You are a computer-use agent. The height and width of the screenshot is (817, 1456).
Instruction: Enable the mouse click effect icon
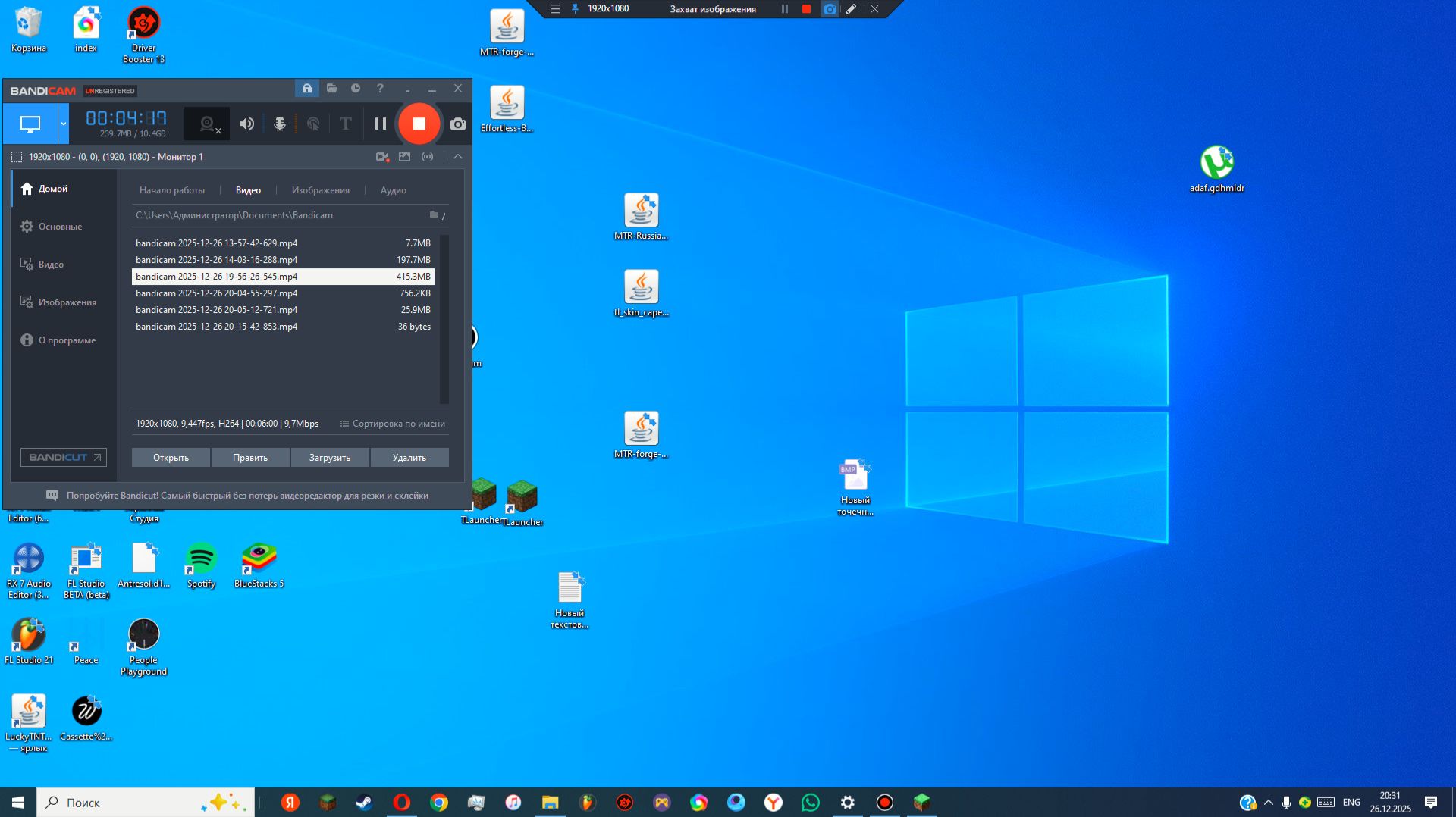313,124
